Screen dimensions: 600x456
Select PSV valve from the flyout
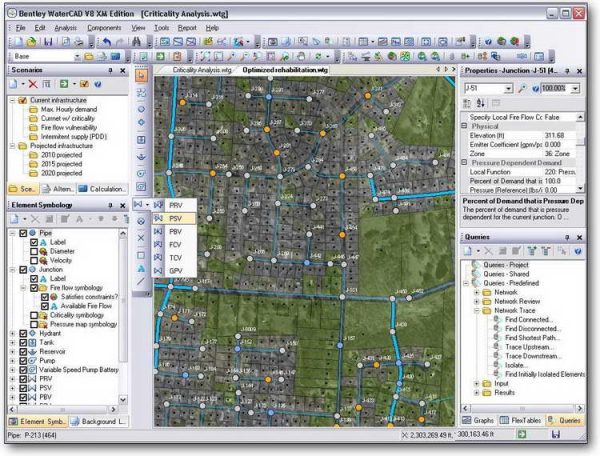coord(174,218)
